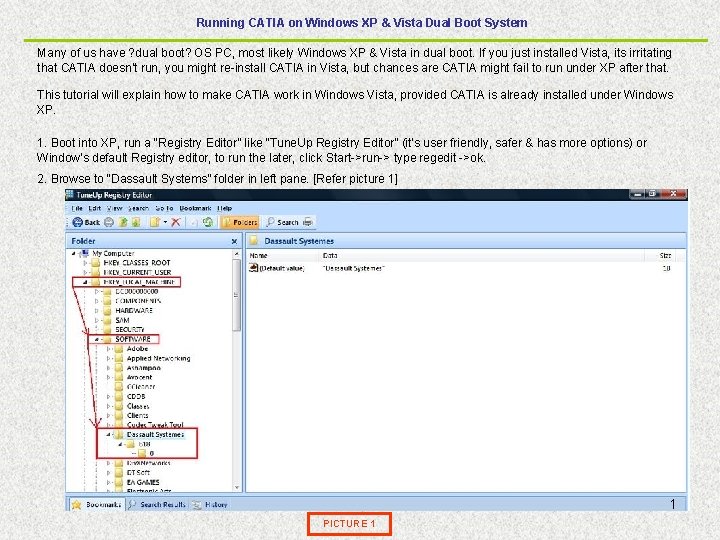Click the New folder toolbar icon
Viewport: 720px width, 540px height.
pos(155,222)
